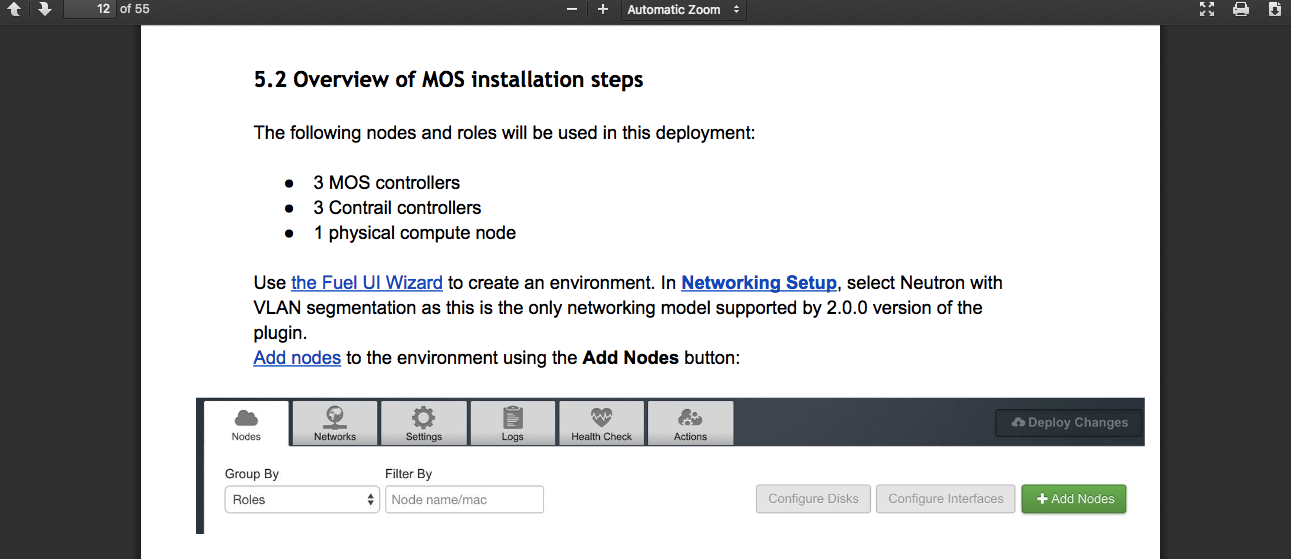The height and width of the screenshot is (559, 1291).
Task: Zoom out with the minus button
Action: [x=572, y=9]
